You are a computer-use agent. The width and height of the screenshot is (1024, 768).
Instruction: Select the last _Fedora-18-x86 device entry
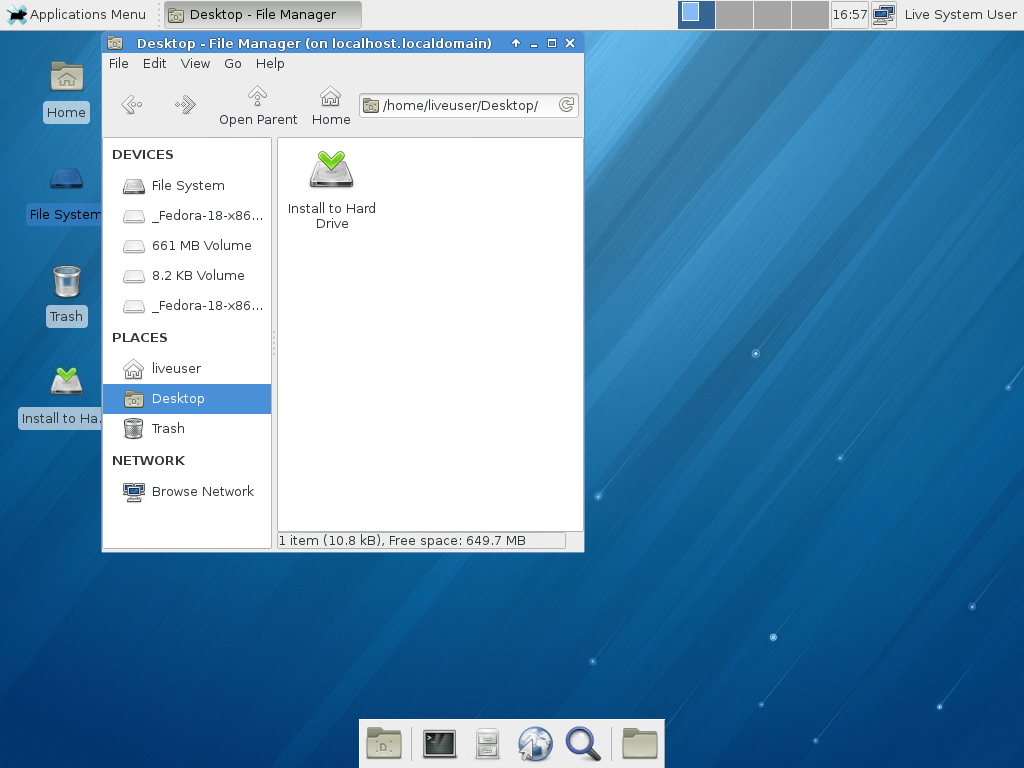coord(187,306)
